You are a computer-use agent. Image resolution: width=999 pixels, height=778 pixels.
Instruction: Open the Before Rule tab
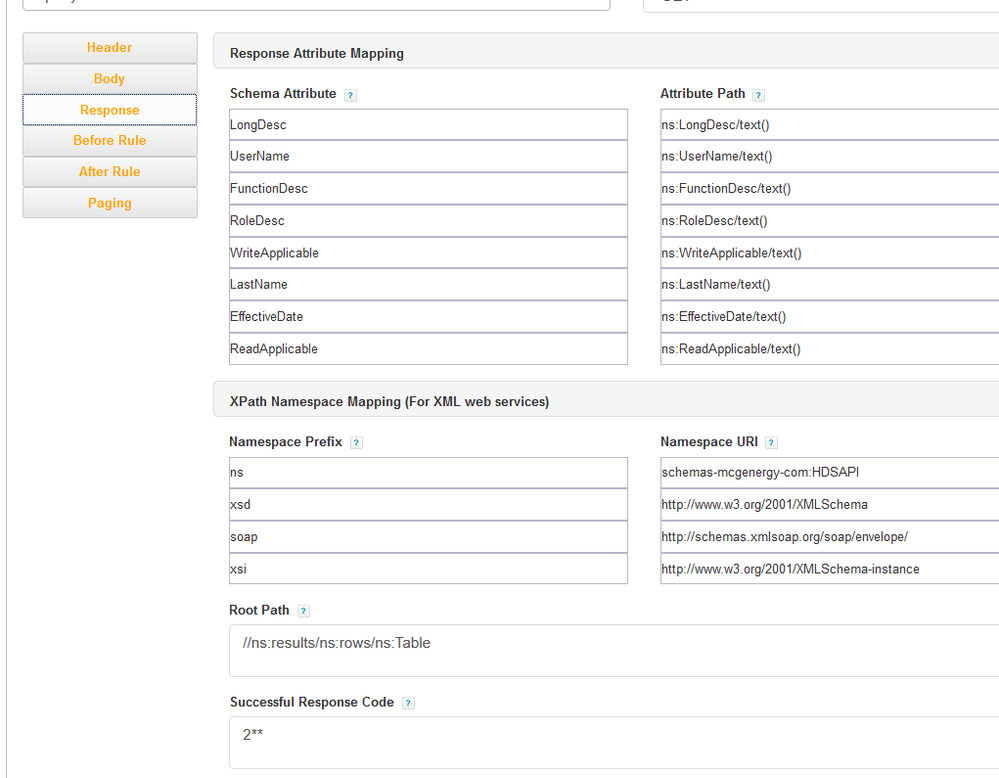pos(110,141)
